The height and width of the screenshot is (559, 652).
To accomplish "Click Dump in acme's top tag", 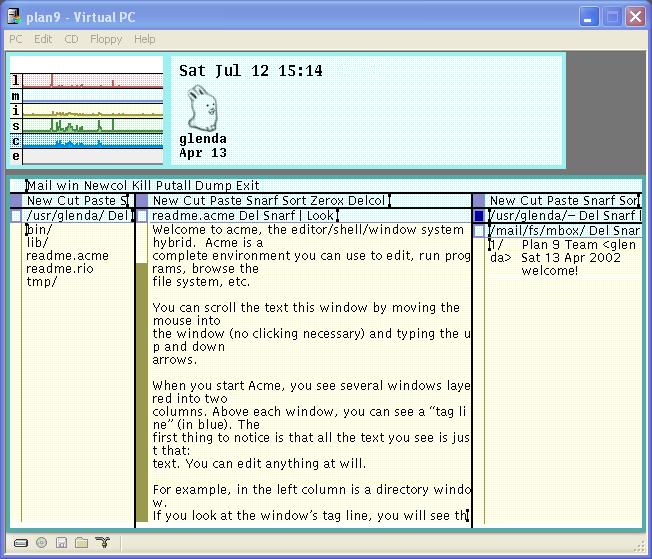I will [x=213, y=186].
